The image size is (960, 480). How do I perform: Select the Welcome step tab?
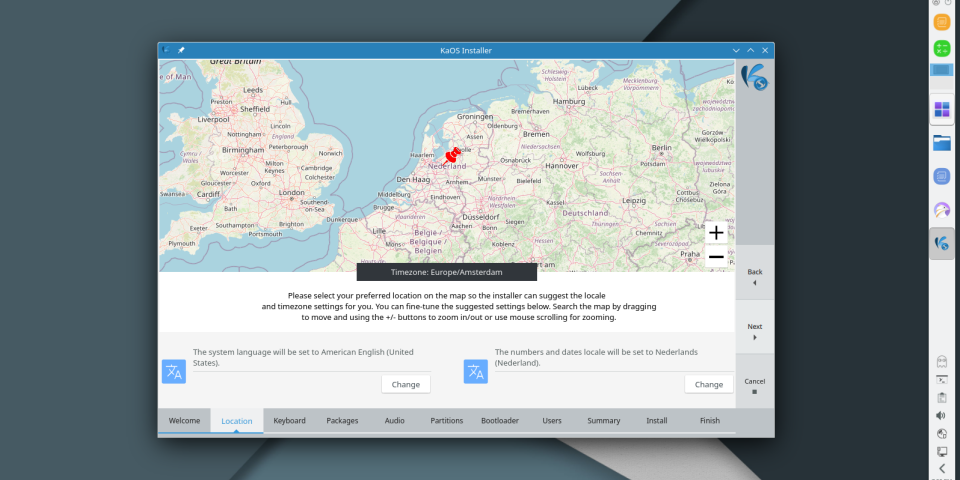184,421
